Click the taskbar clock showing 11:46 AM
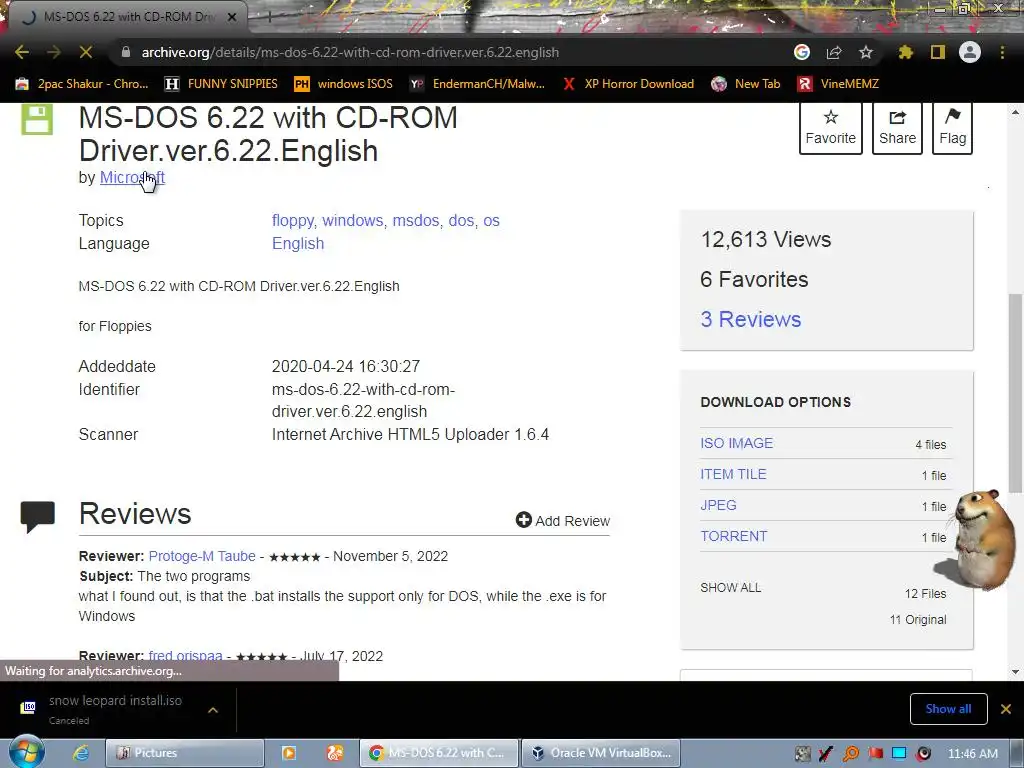 click(972, 754)
